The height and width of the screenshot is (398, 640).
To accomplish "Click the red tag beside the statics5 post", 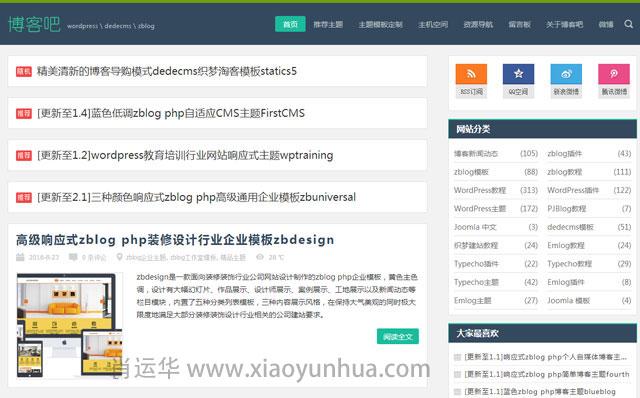I will coord(24,72).
